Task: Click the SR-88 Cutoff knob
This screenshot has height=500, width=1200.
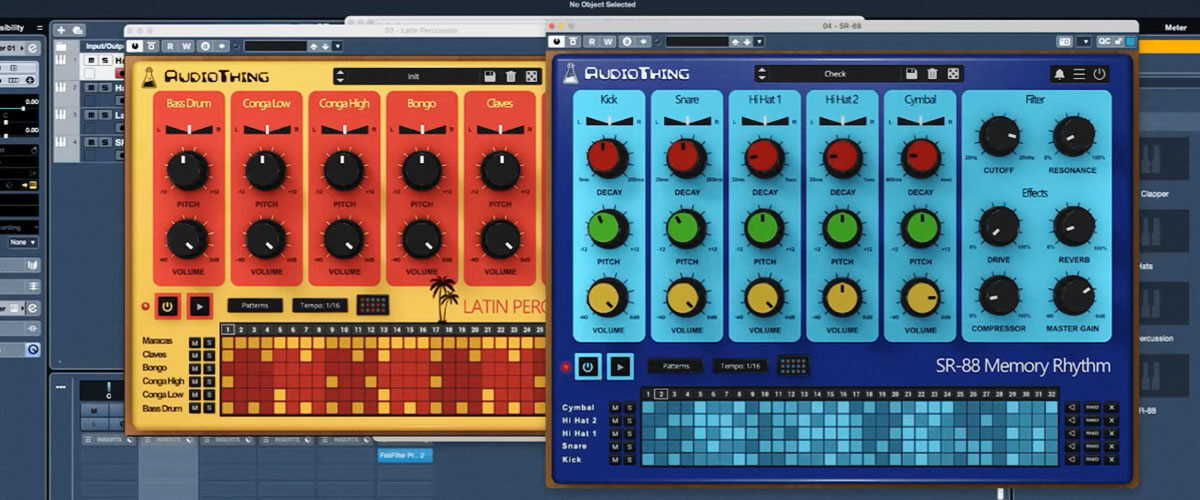Action: 998,136
